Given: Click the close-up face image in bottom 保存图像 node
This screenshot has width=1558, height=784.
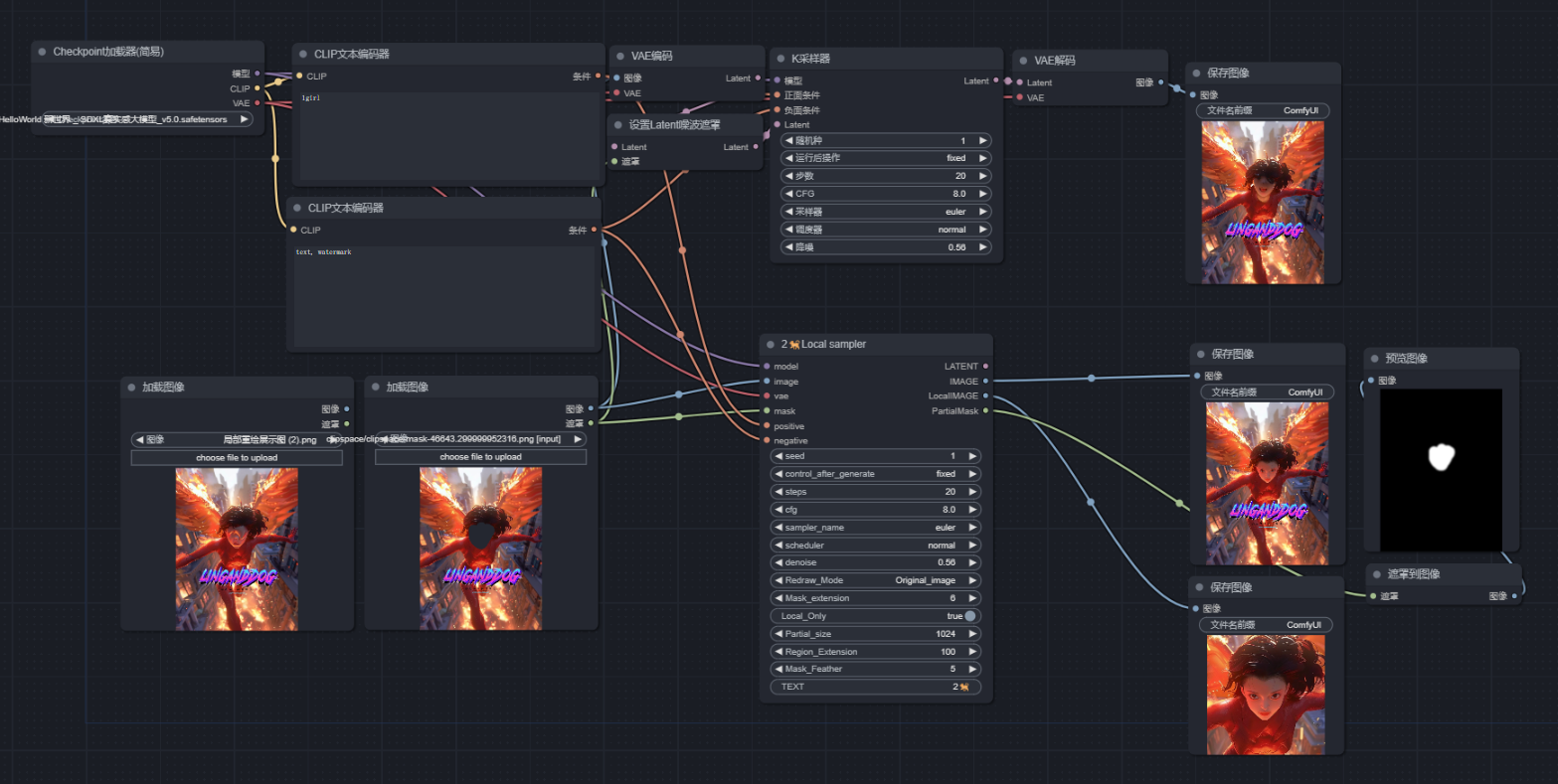Looking at the screenshot, I should pyautogui.click(x=1266, y=695).
